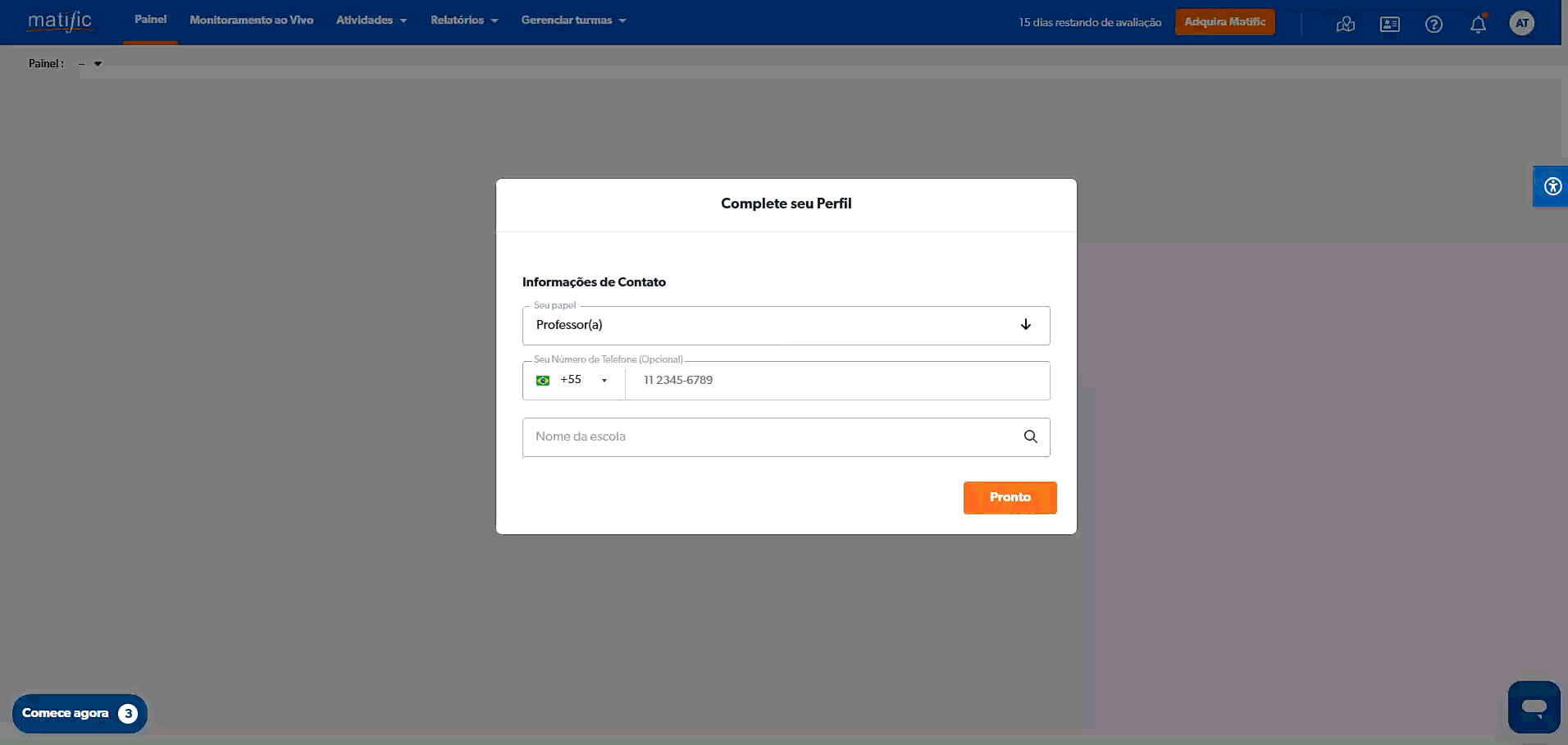Open the ID card icon in header
This screenshot has height=745, width=1568.
coord(1389,24)
